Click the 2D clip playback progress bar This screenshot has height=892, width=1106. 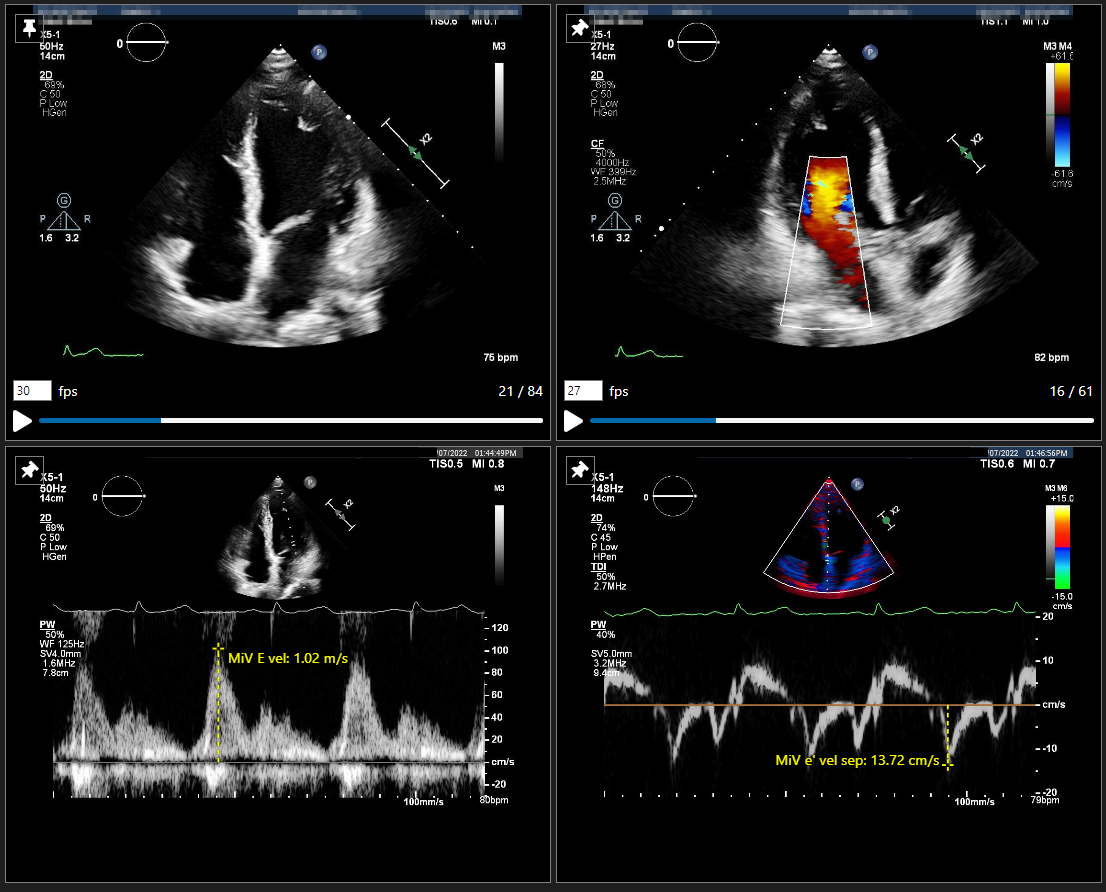290,421
